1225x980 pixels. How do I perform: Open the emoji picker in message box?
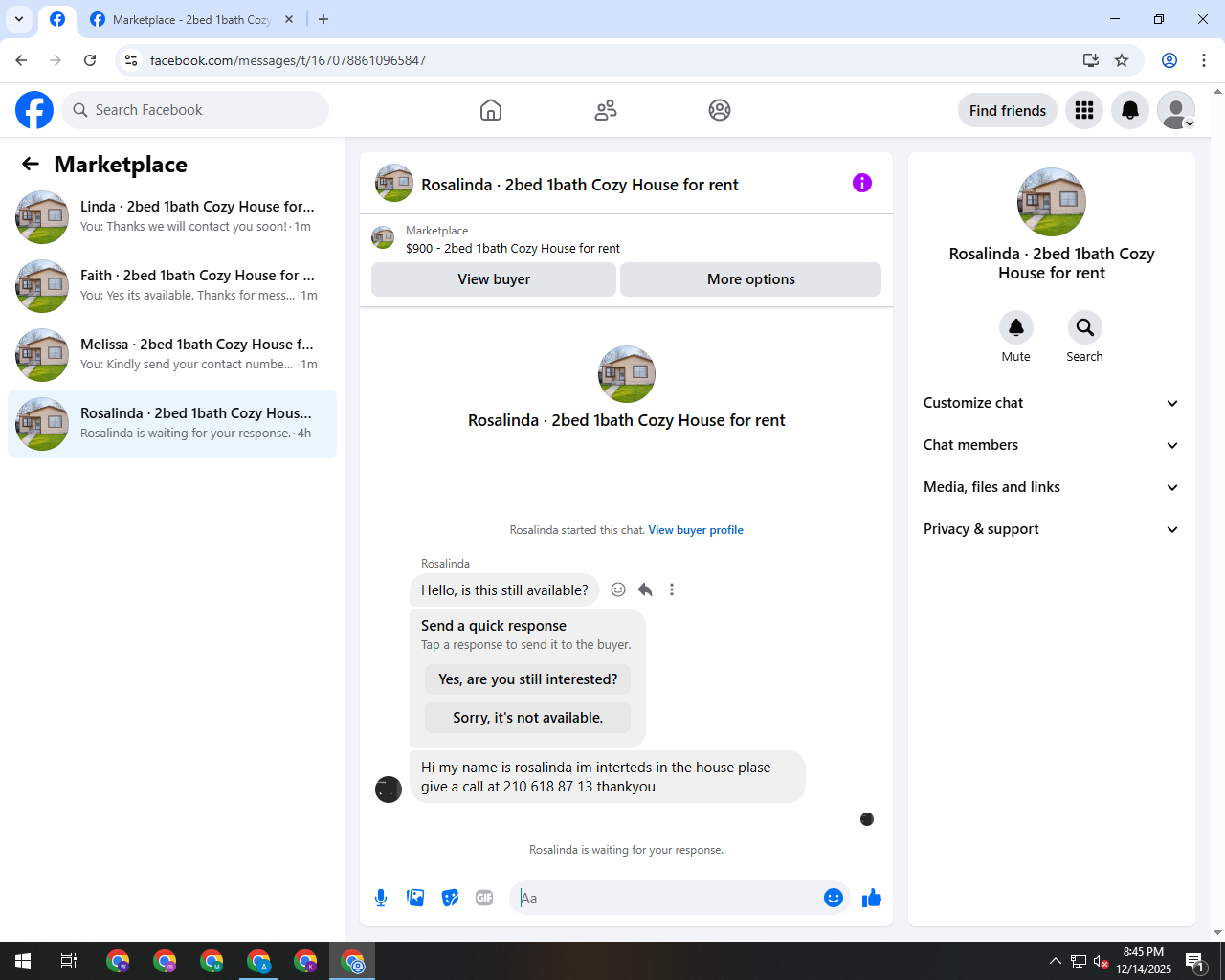(x=834, y=898)
